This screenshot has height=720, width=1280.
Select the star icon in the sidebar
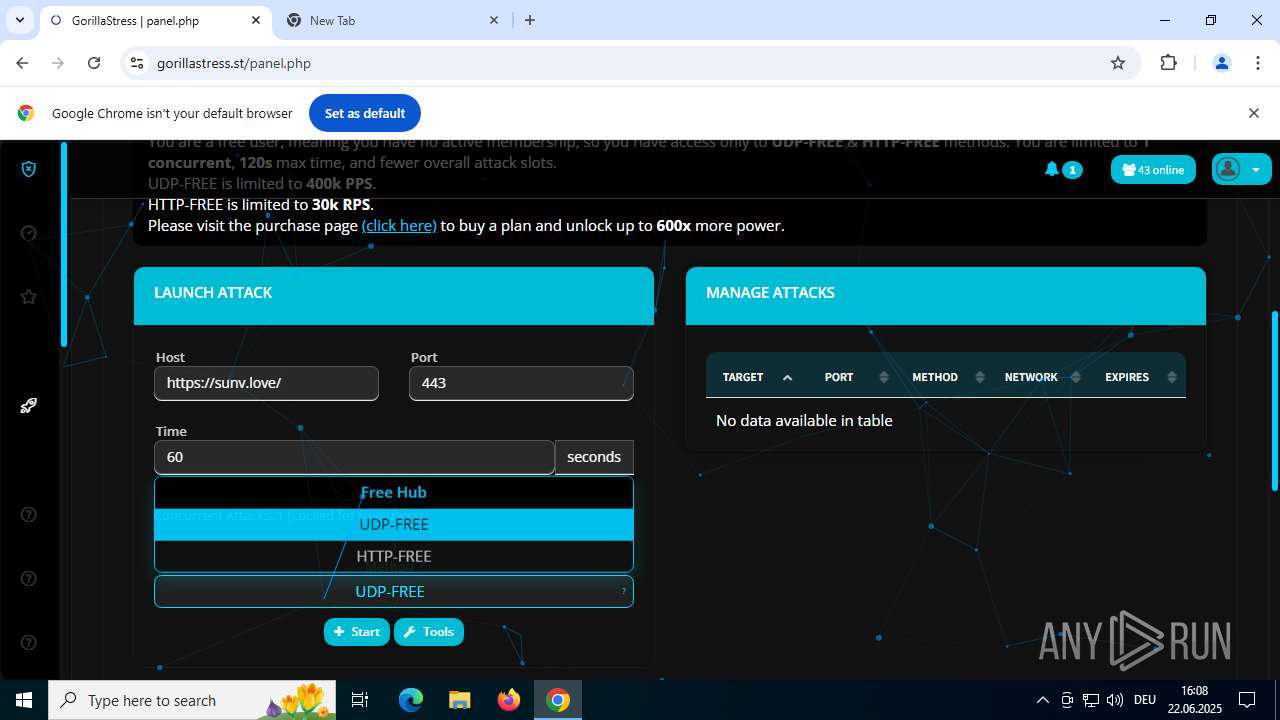(29, 297)
